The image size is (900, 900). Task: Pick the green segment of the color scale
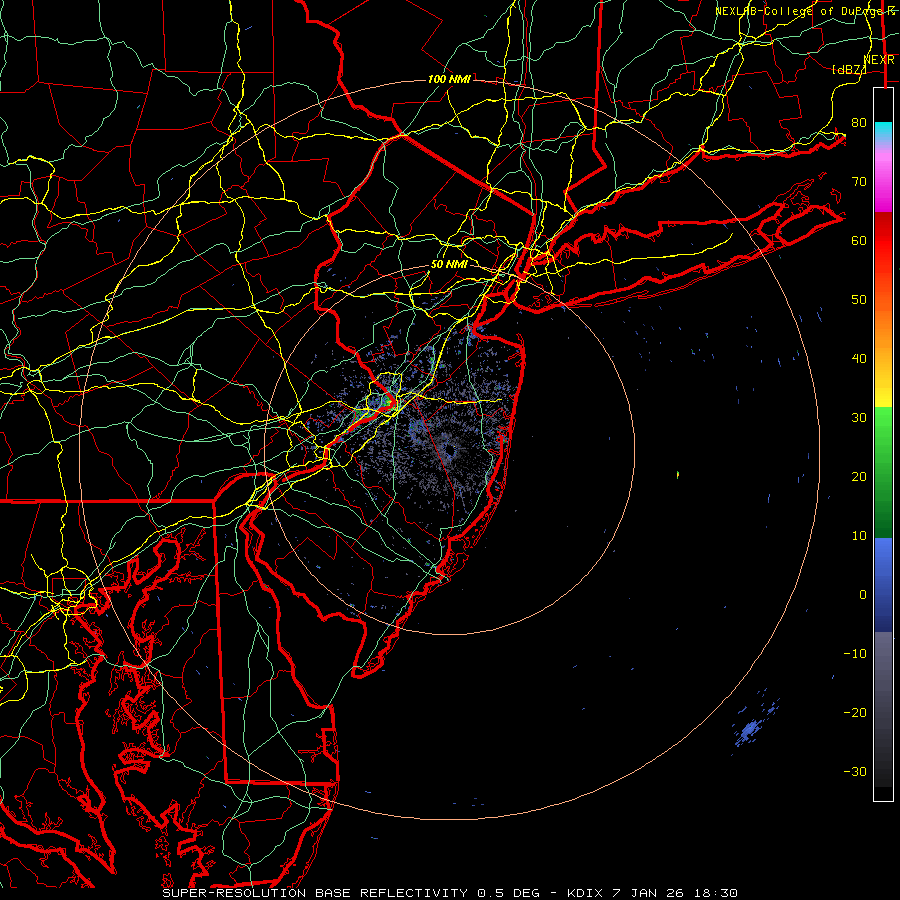pos(883,472)
